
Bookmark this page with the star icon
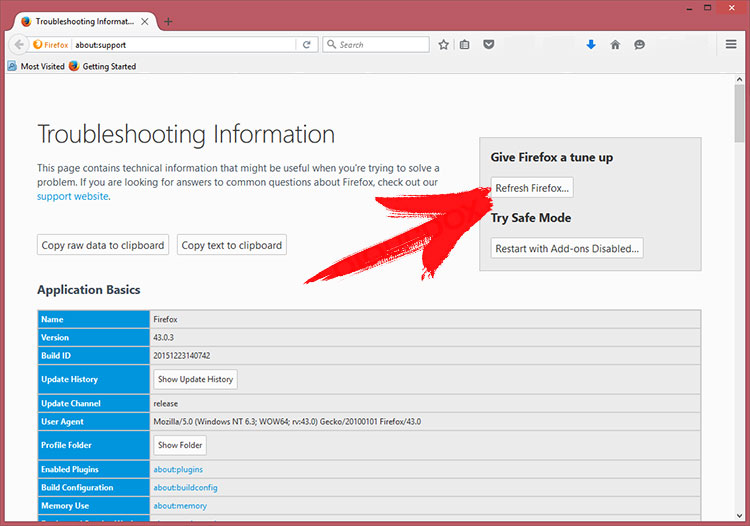[443, 44]
